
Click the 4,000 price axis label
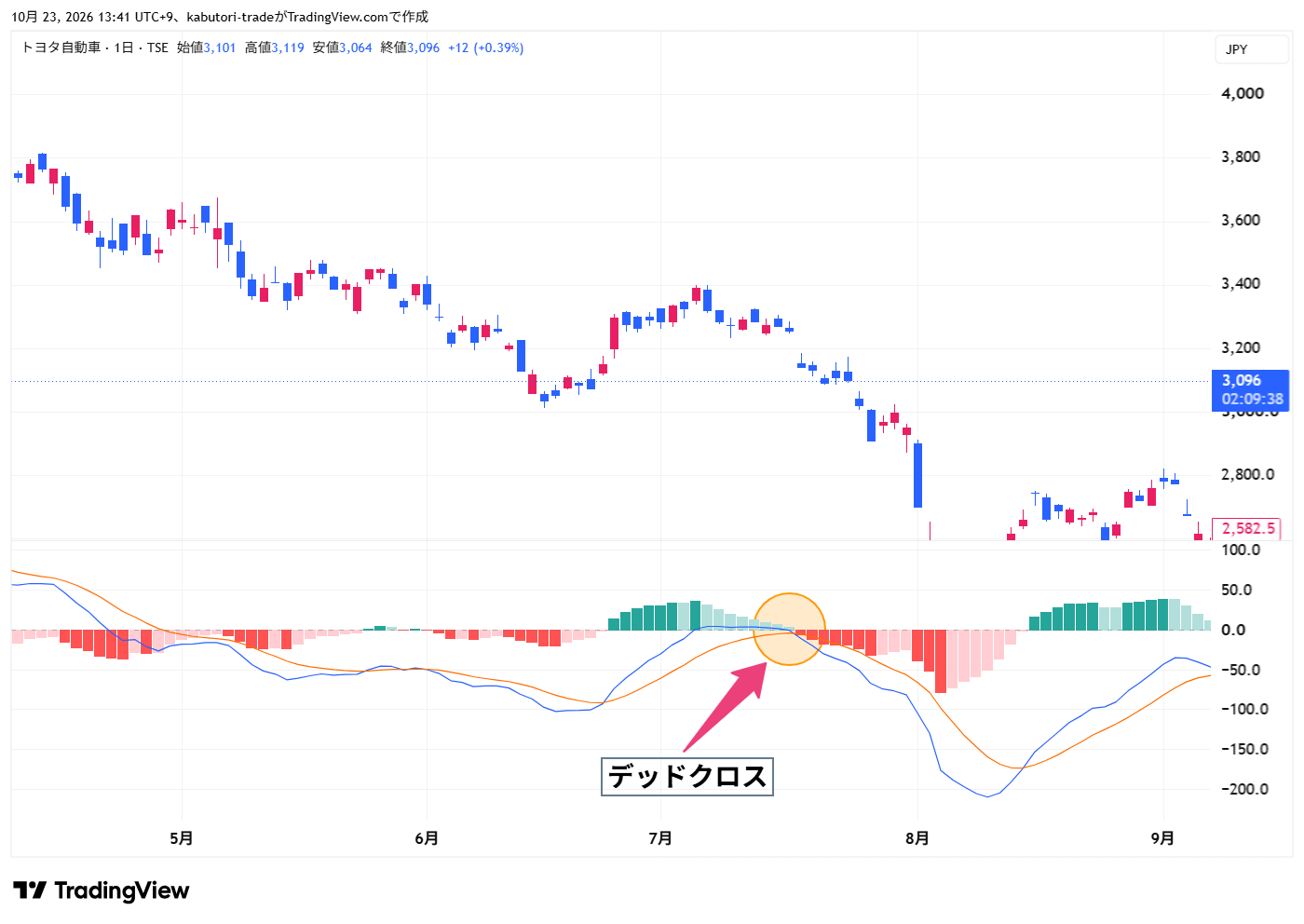1243,93
